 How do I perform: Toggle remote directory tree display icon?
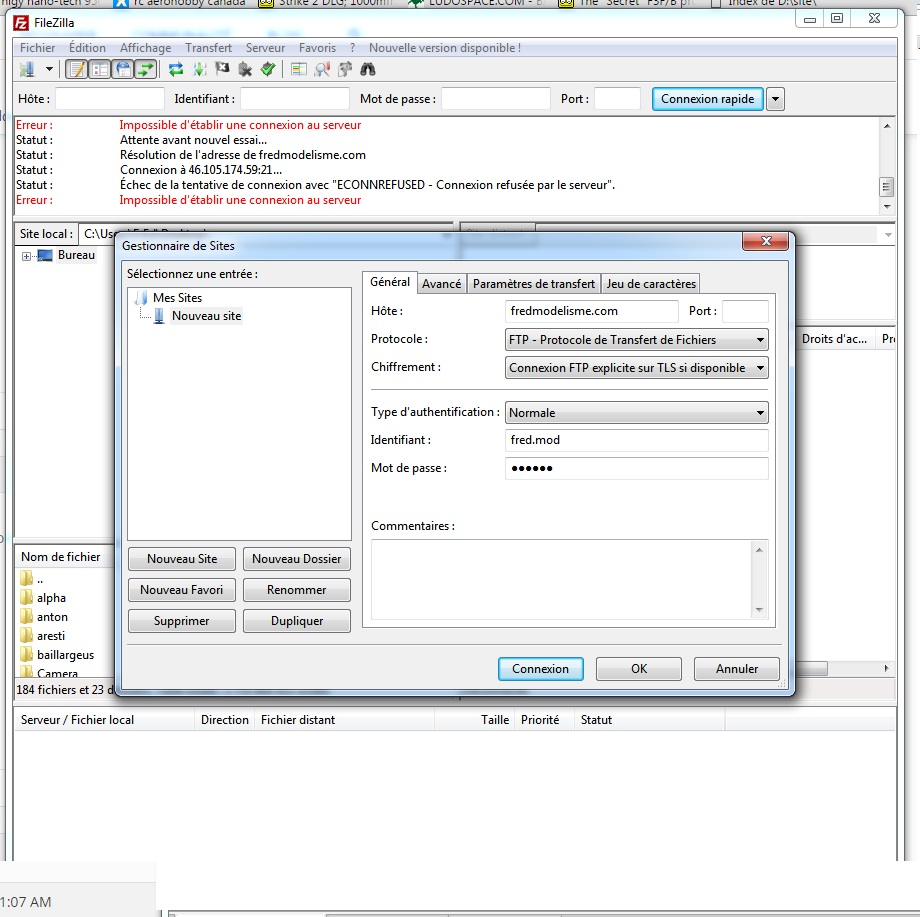pos(123,70)
